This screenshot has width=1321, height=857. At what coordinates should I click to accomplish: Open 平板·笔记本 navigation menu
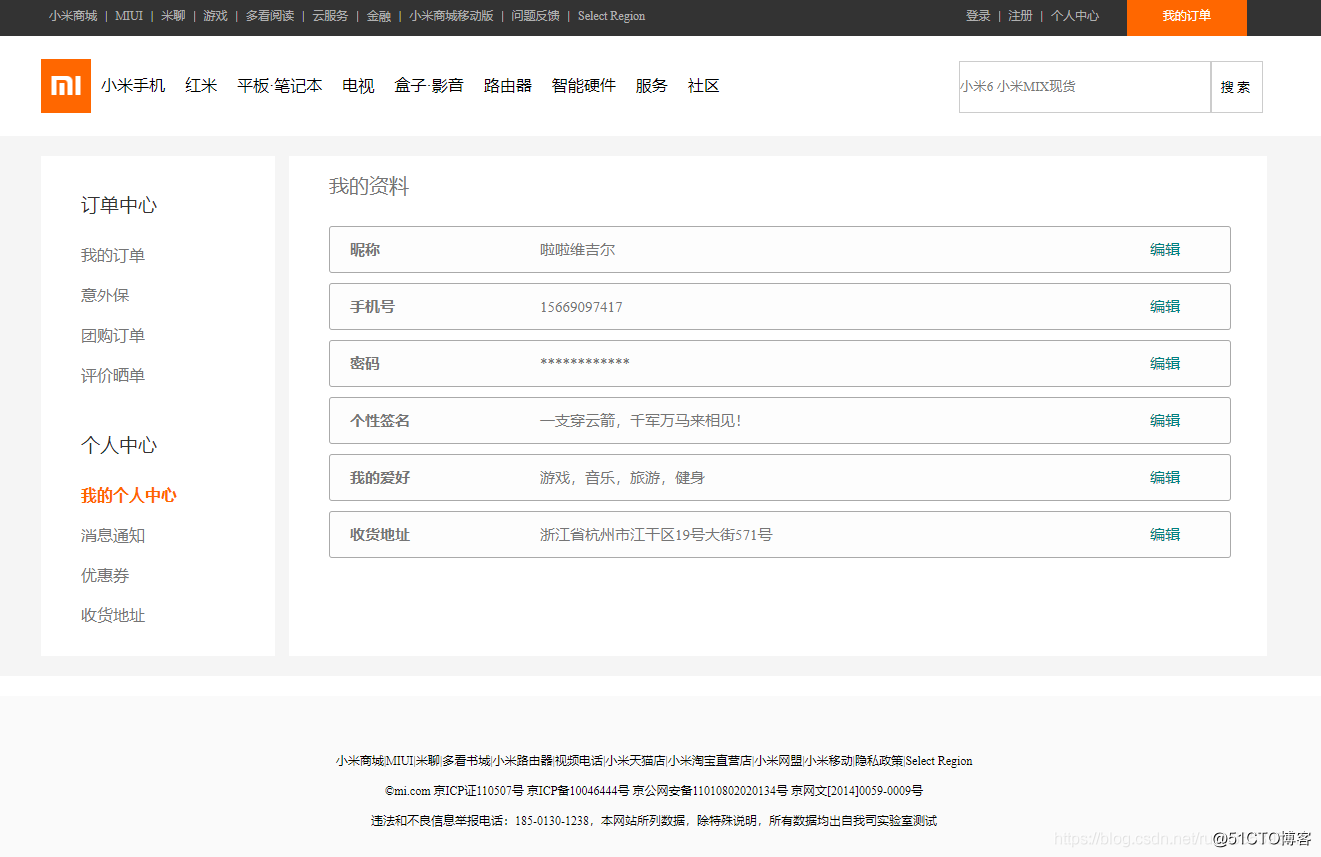tap(280, 86)
